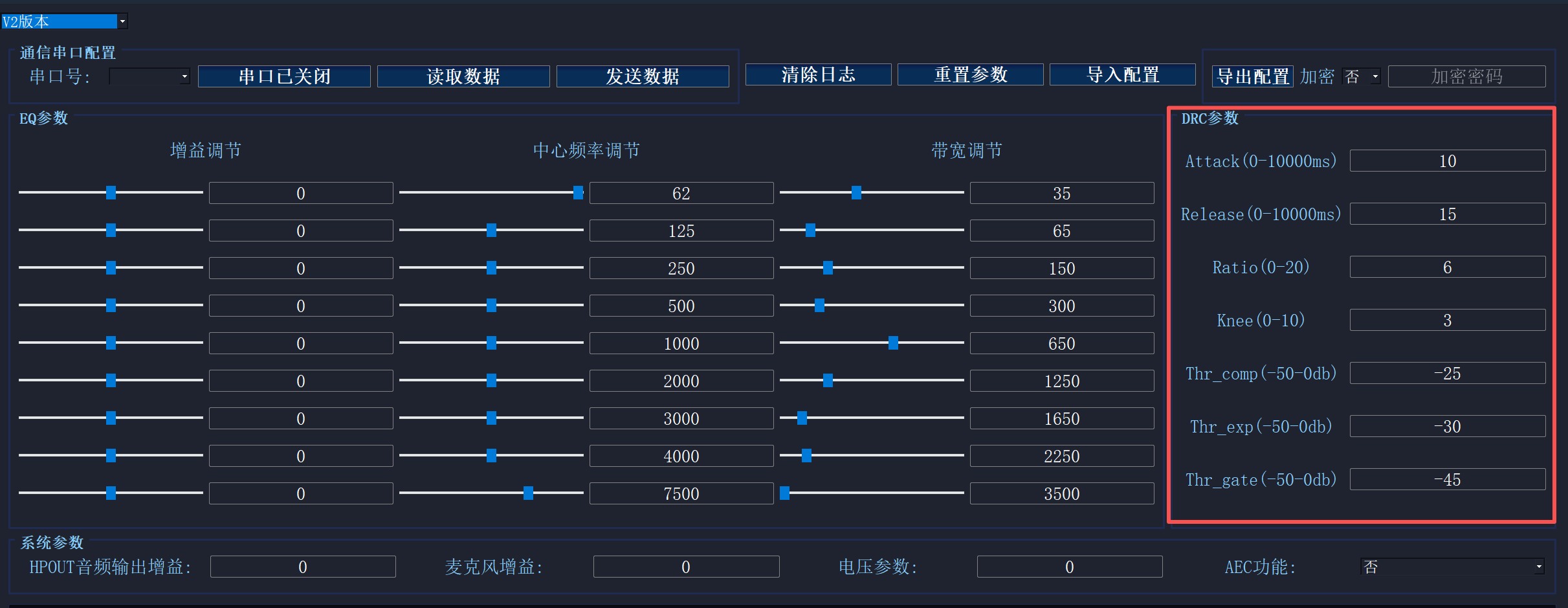Select the Ratio value input field
This screenshot has width=1568, height=608.
(x=1448, y=267)
